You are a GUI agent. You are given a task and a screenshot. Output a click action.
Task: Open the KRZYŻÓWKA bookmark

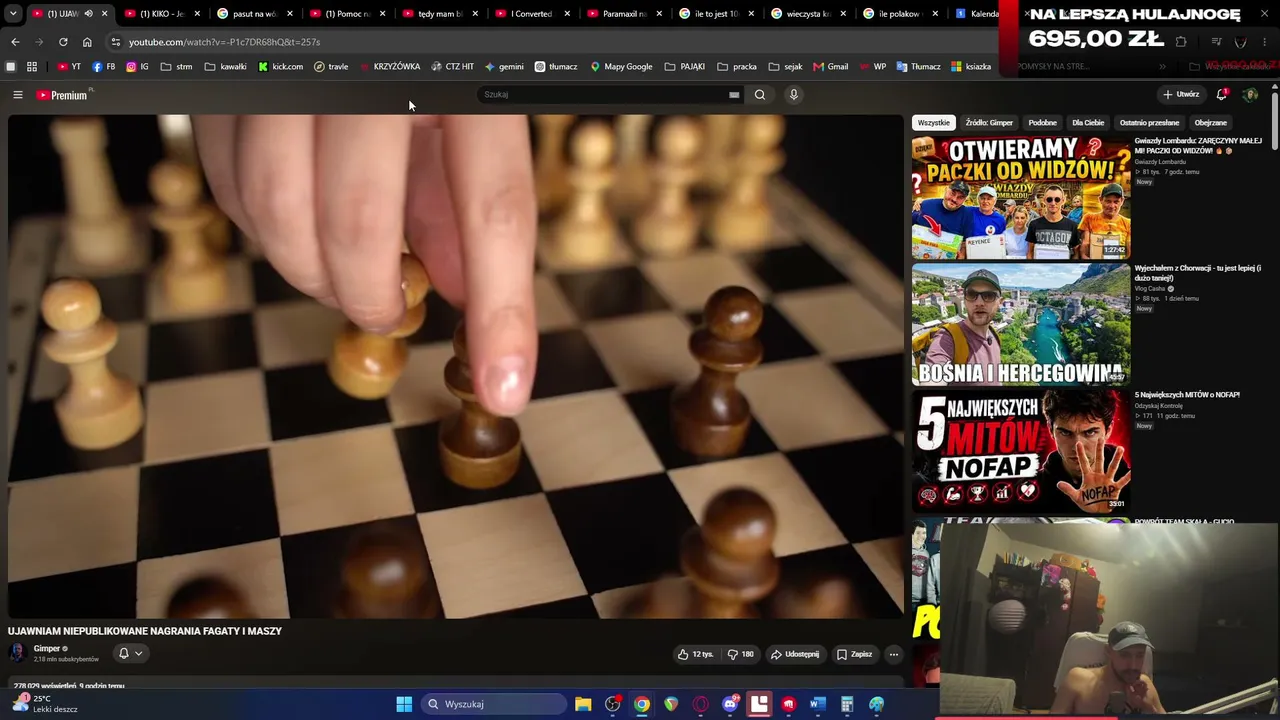click(x=390, y=67)
